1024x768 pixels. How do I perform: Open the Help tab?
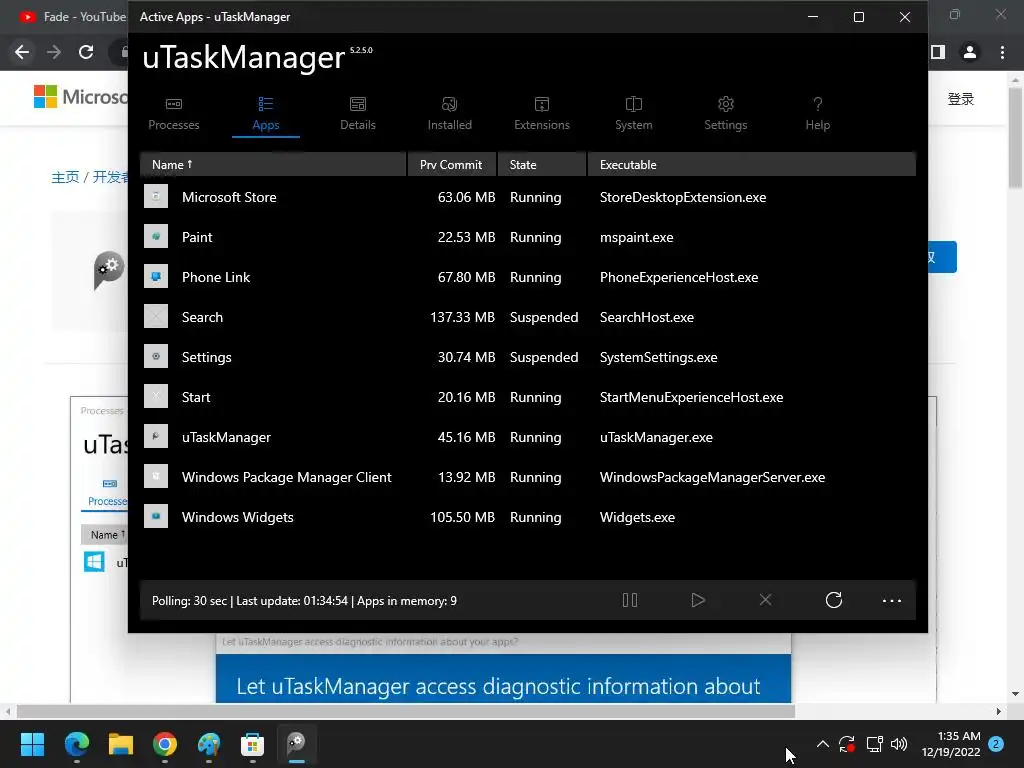818,114
